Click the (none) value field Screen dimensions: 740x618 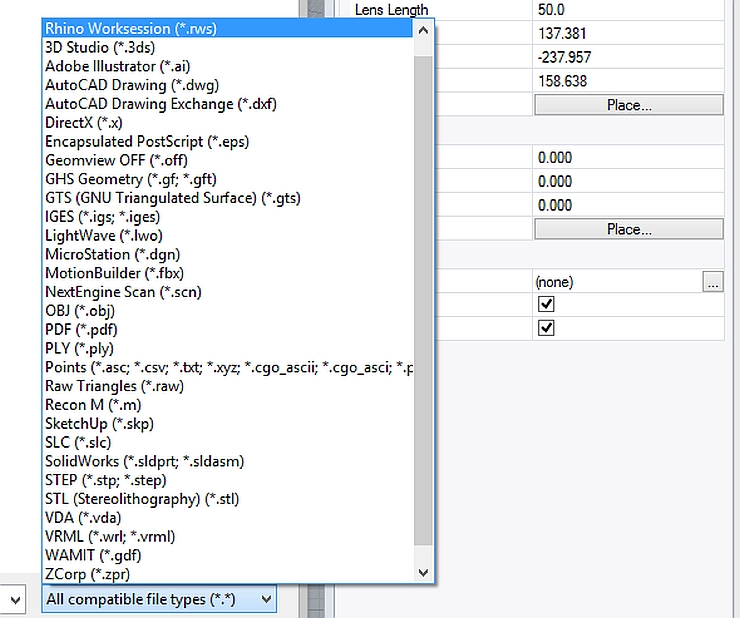(617, 282)
